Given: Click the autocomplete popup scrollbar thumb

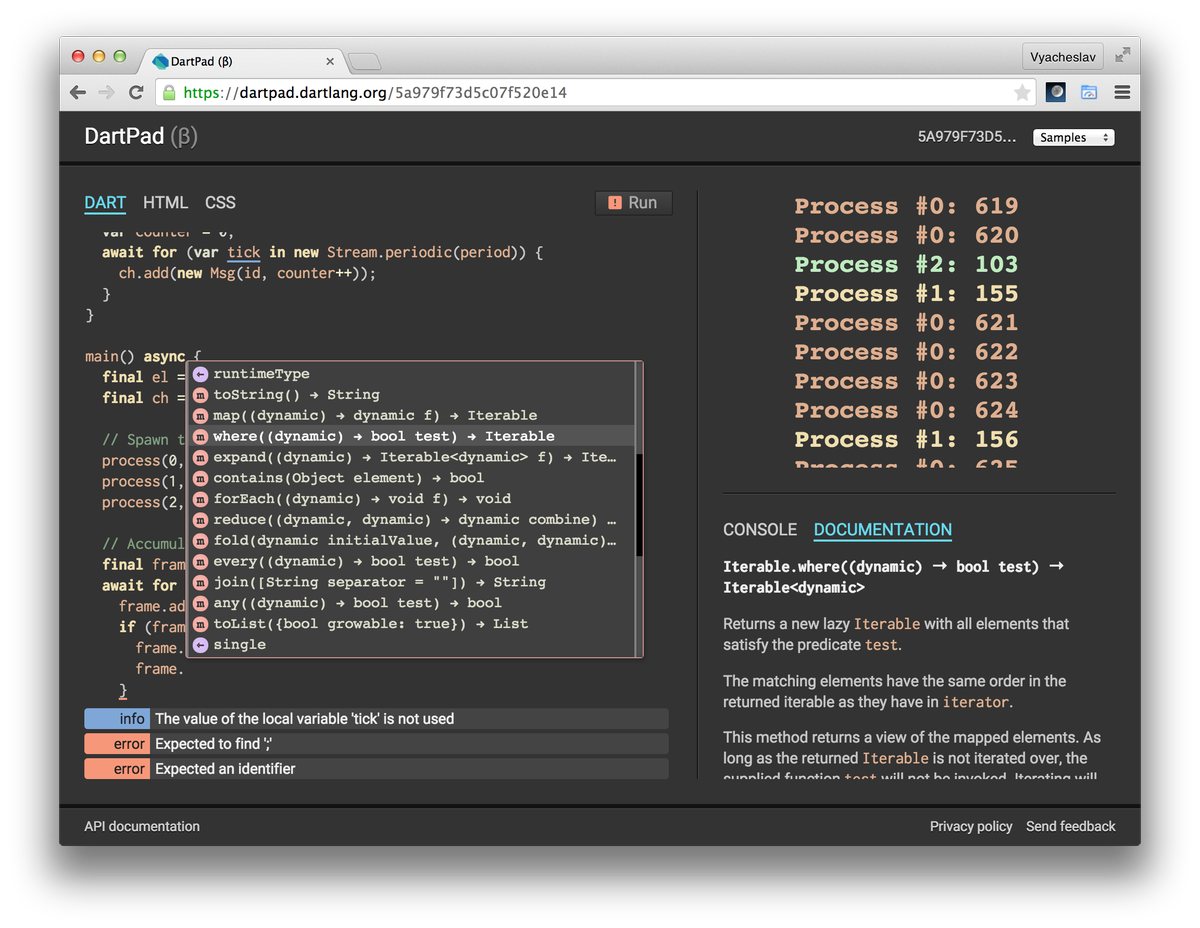Looking at the screenshot, I should tap(639, 503).
